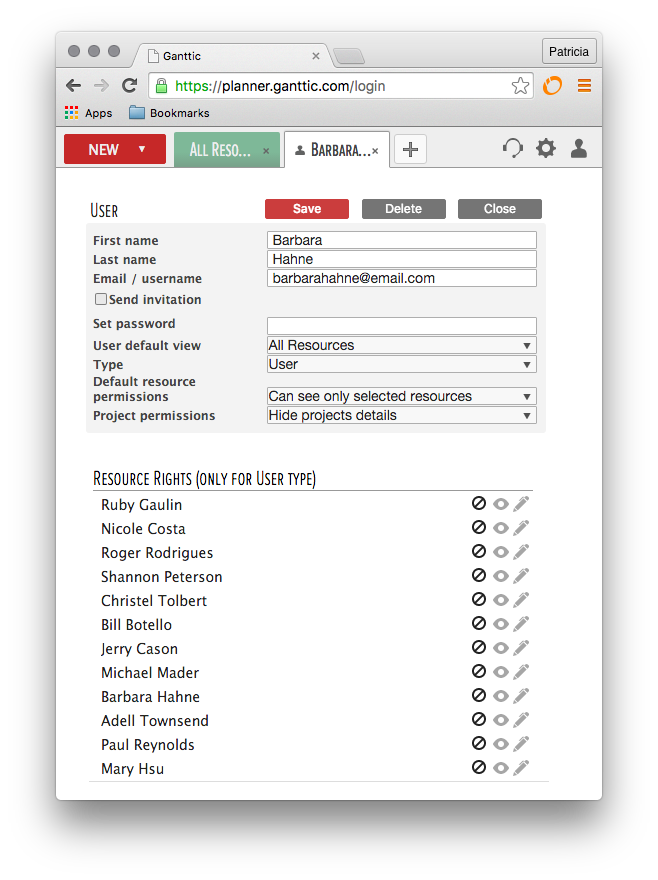This screenshot has width=658, height=880.
Task: Set no access for Bill Botello
Action: pyautogui.click(x=478, y=624)
